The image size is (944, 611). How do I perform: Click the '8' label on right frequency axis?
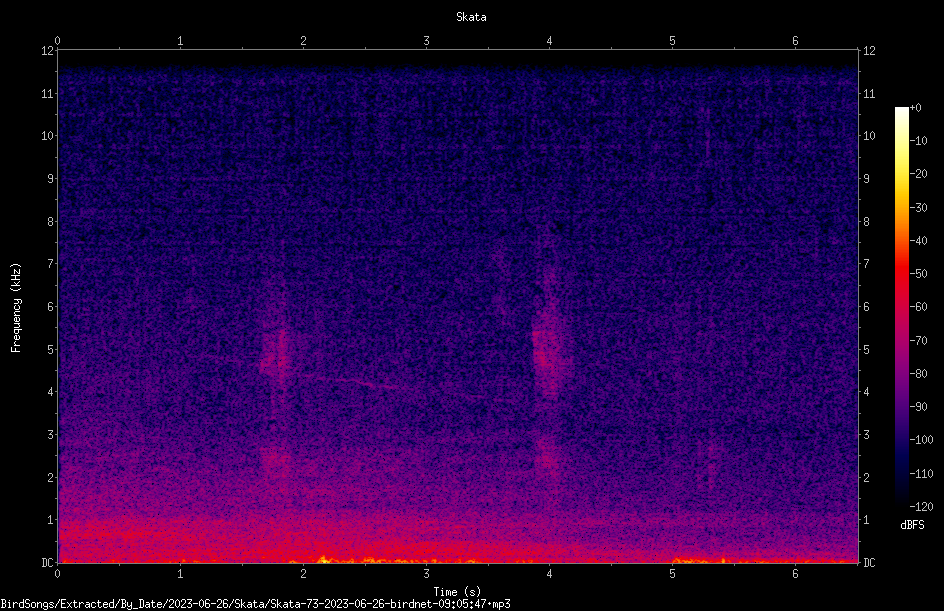pos(866,222)
